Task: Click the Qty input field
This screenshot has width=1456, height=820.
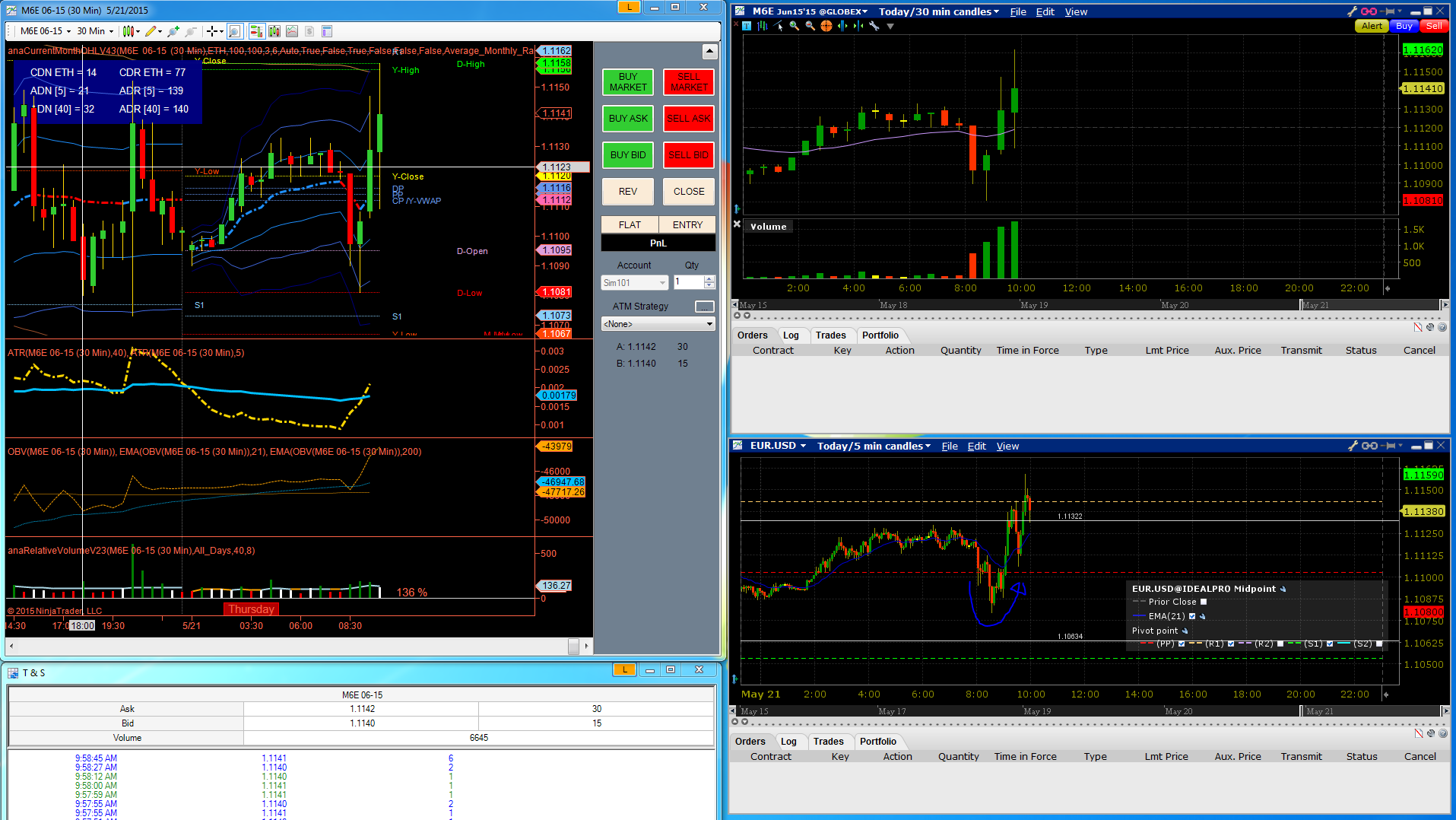Action: tap(689, 282)
